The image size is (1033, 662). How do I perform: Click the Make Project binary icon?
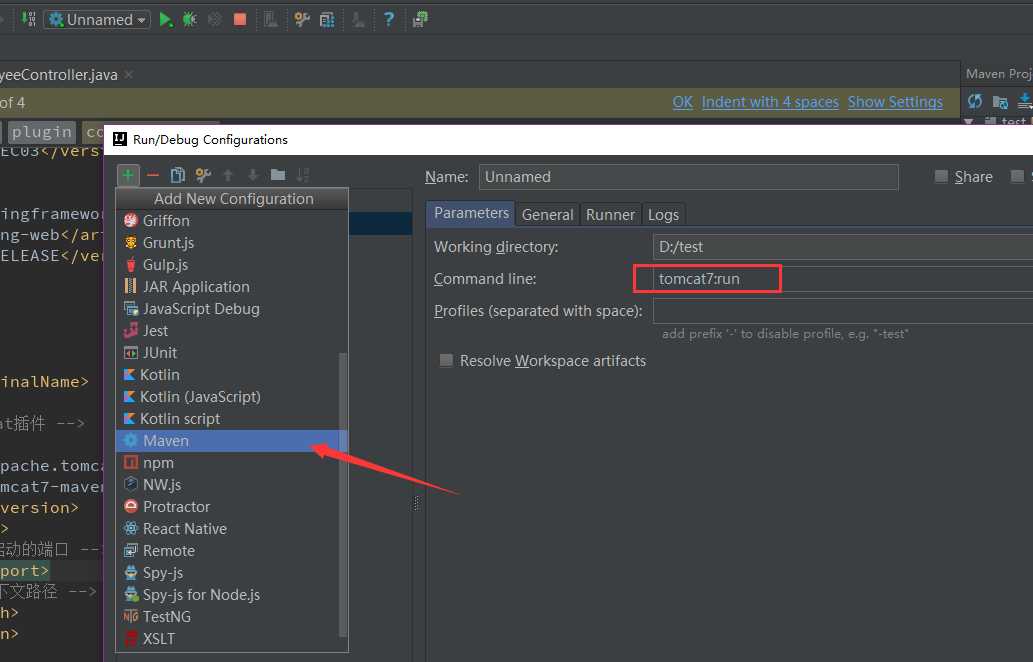[29, 18]
